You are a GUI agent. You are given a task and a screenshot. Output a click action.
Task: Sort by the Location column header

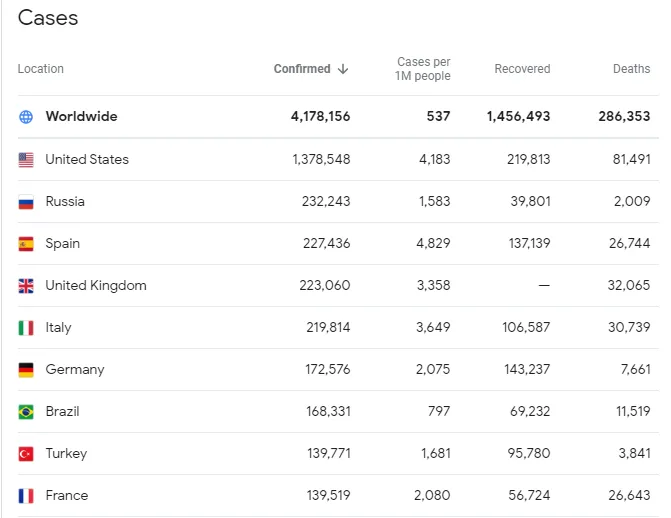(x=41, y=69)
